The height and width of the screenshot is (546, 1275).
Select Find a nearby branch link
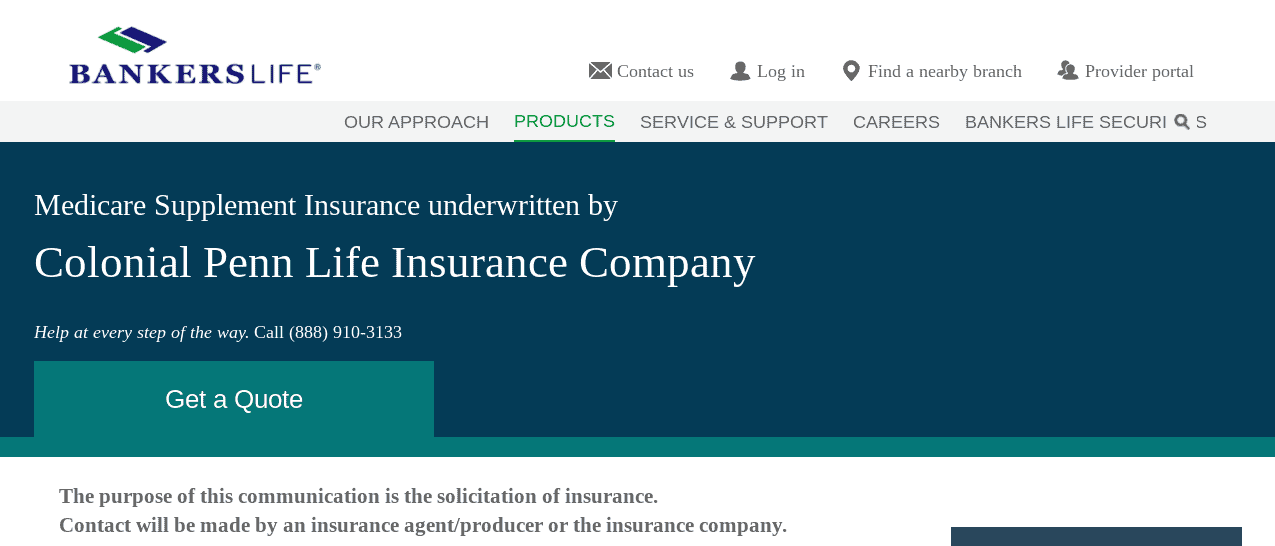(x=944, y=71)
